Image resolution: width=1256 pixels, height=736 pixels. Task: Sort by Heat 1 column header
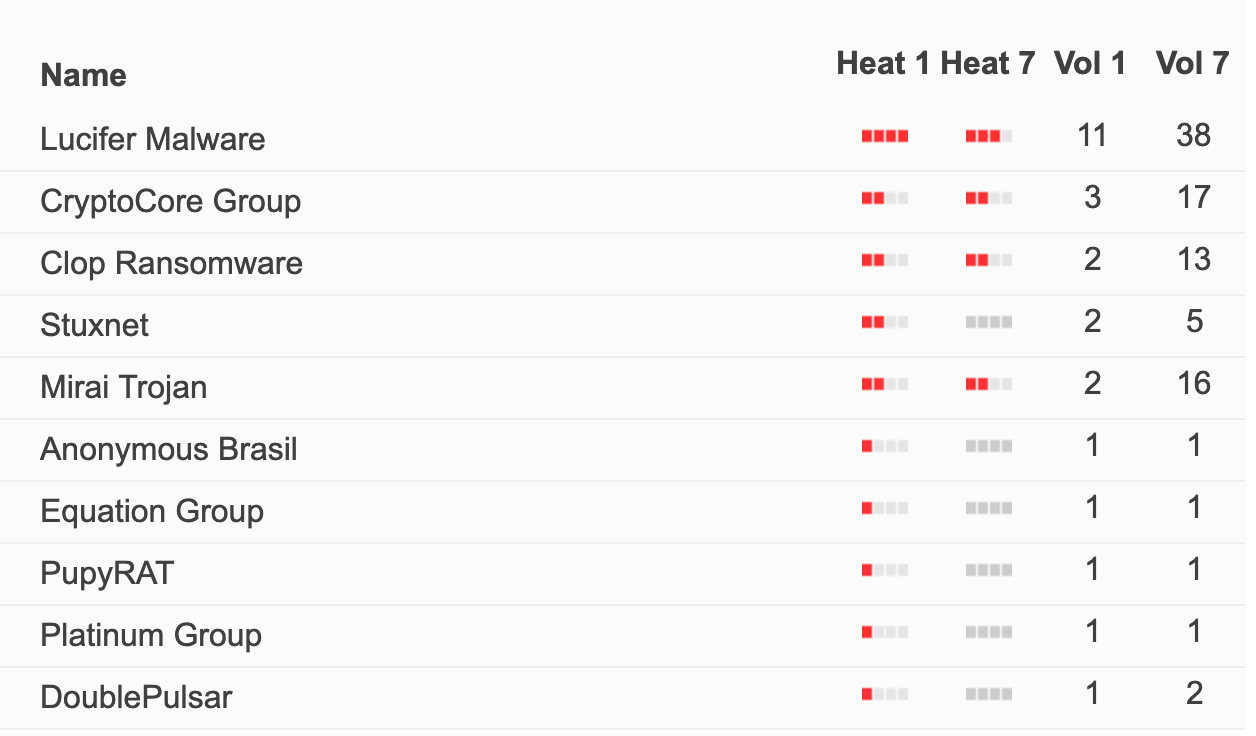click(x=883, y=64)
